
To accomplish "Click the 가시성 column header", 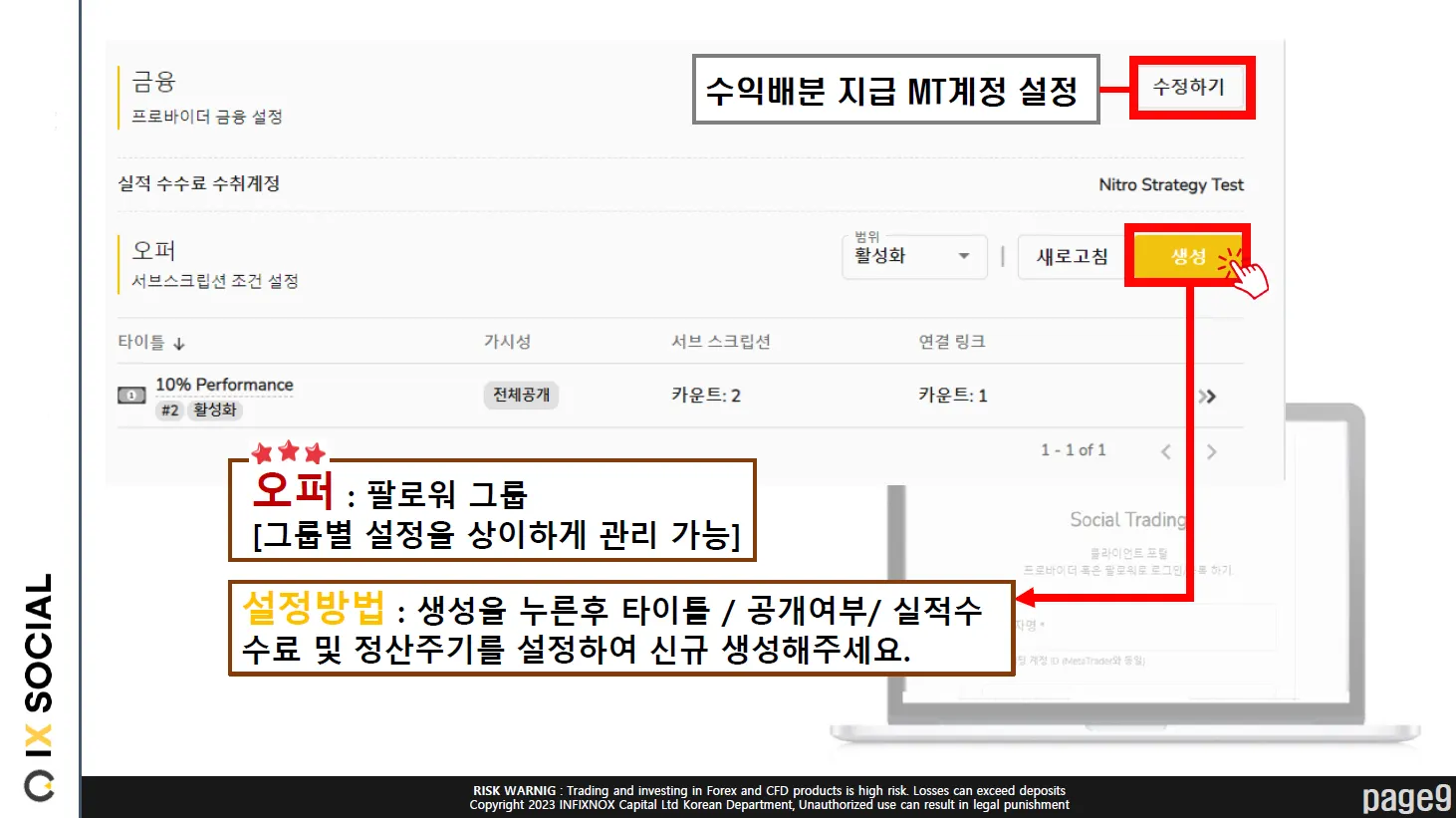I will pyautogui.click(x=507, y=342).
